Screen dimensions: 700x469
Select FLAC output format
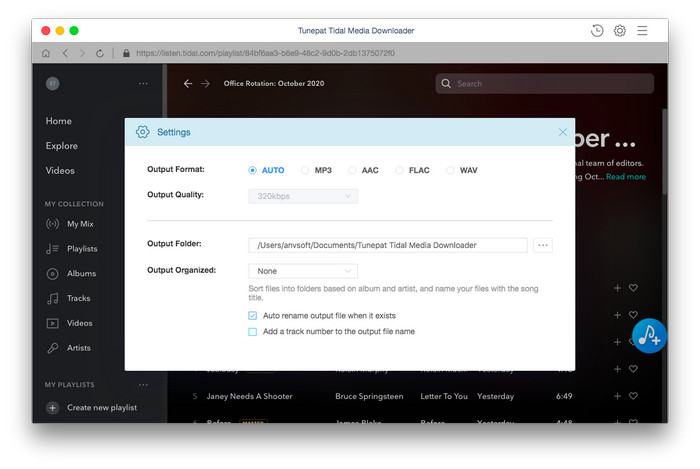399,170
